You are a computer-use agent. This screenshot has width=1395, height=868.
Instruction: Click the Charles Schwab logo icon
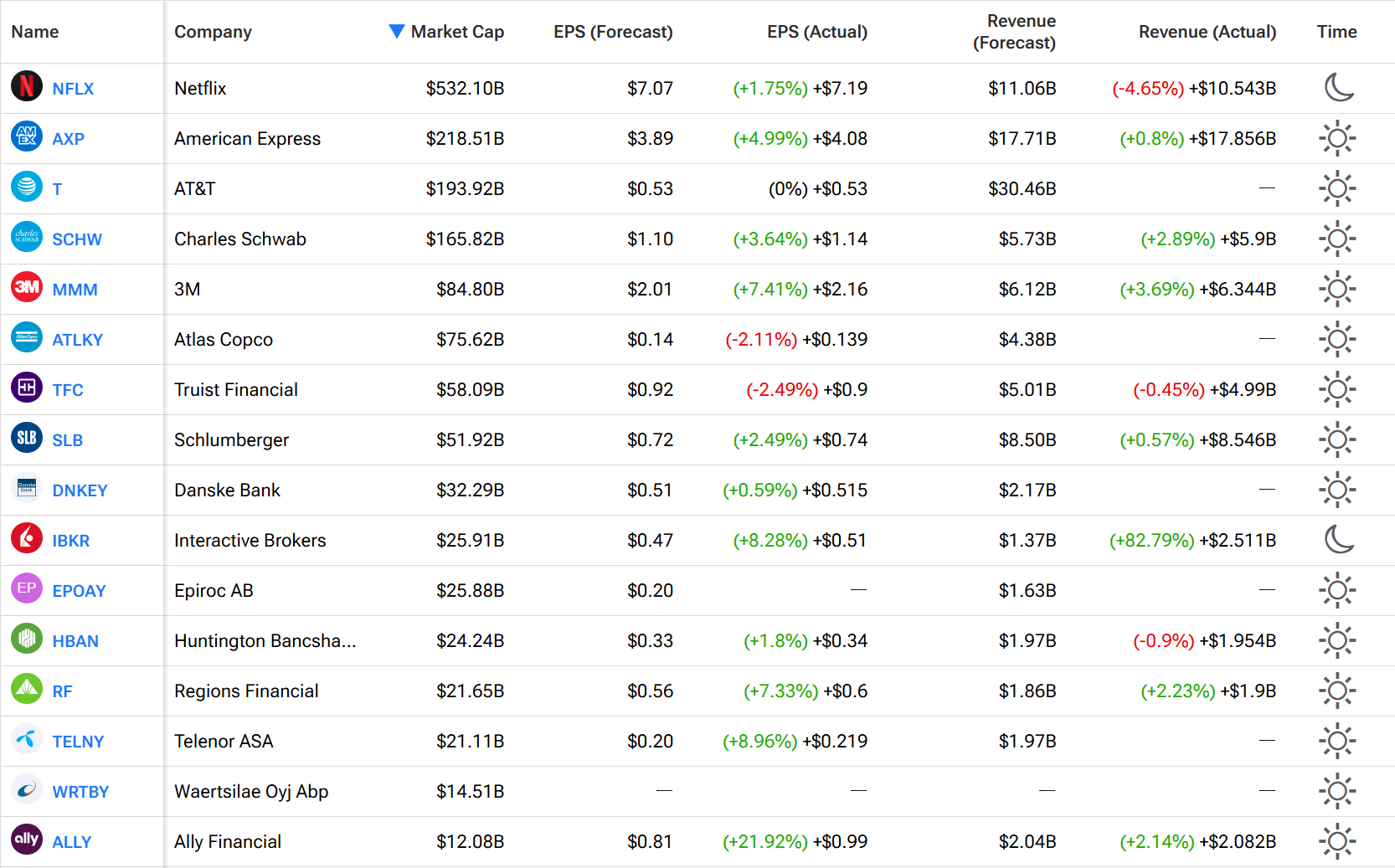tap(27, 237)
